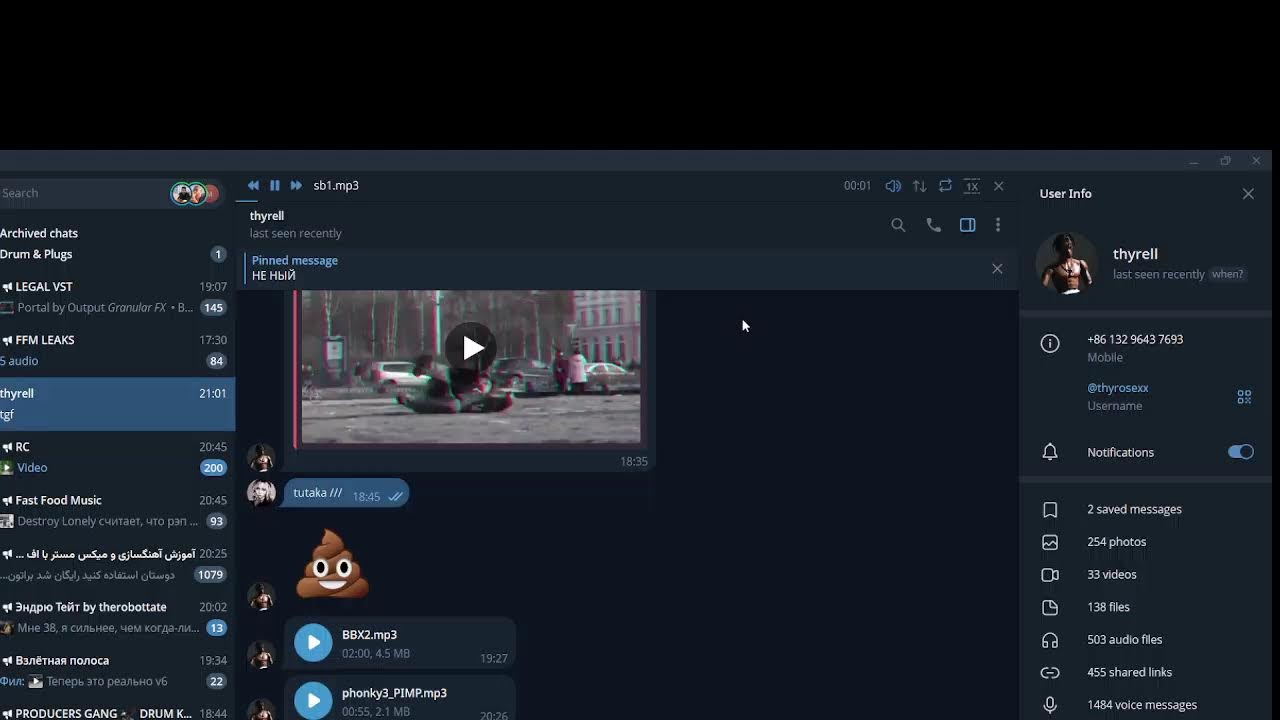This screenshot has height=720, width=1280.
Task: Mute the audio player volume
Action: (893, 186)
